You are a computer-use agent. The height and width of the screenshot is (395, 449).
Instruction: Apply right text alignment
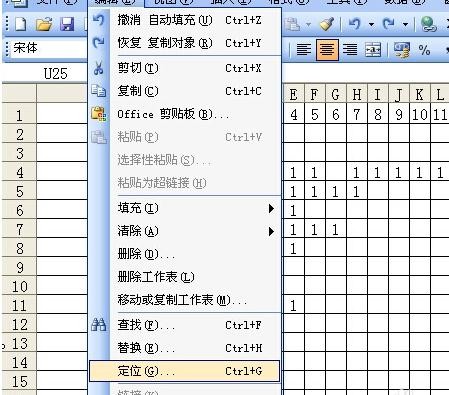coord(350,50)
